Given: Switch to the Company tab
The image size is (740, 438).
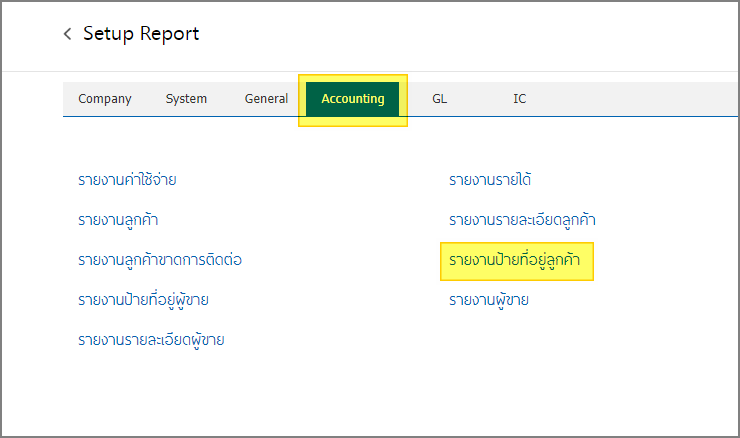Looking at the screenshot, I should pyautogui.click(x=105, y=99).
